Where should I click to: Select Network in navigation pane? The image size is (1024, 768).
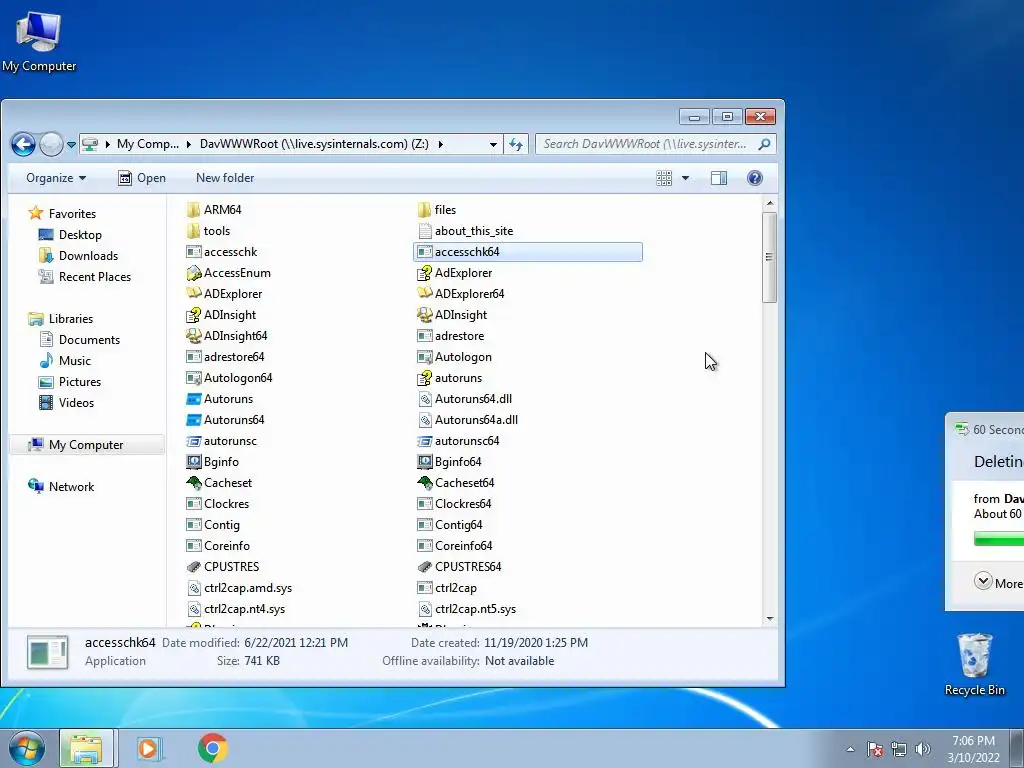tap(71, 487)
